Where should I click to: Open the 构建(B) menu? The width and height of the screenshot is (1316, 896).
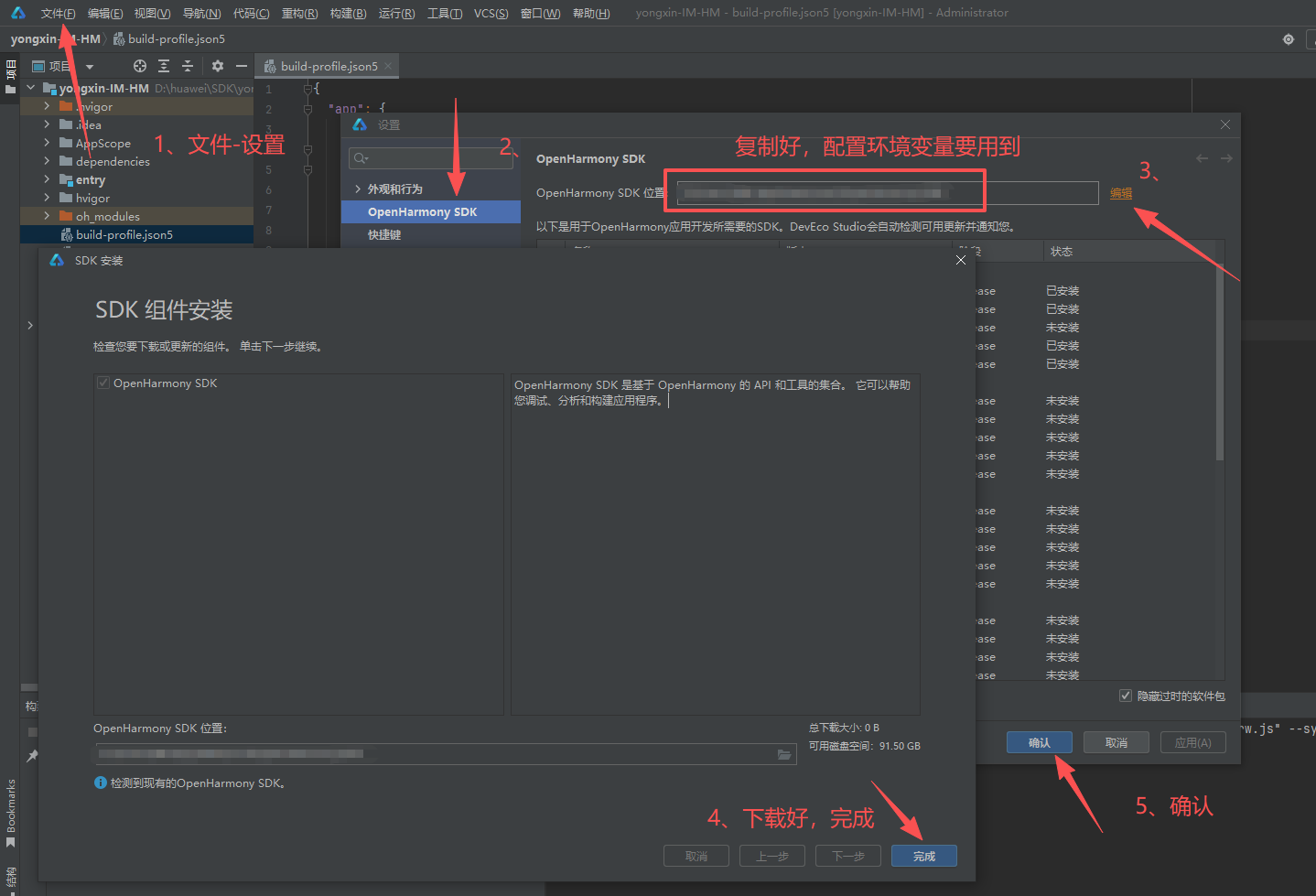tap(348, 13)
